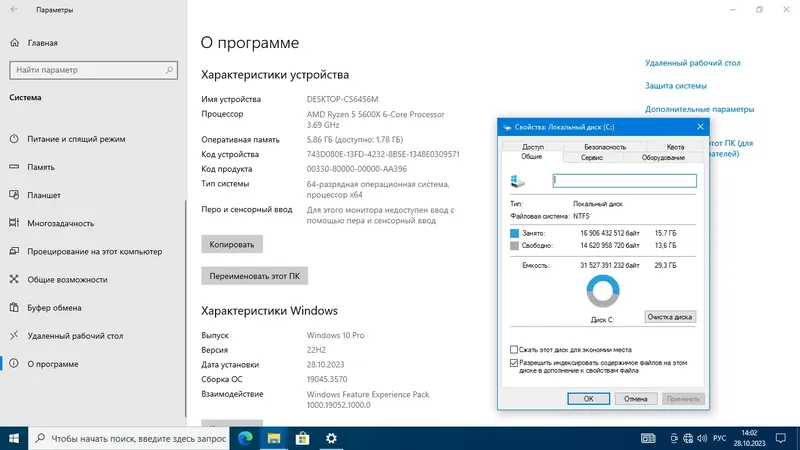
Task: Click the disk usage donut chart
Action: coord(603,291)
